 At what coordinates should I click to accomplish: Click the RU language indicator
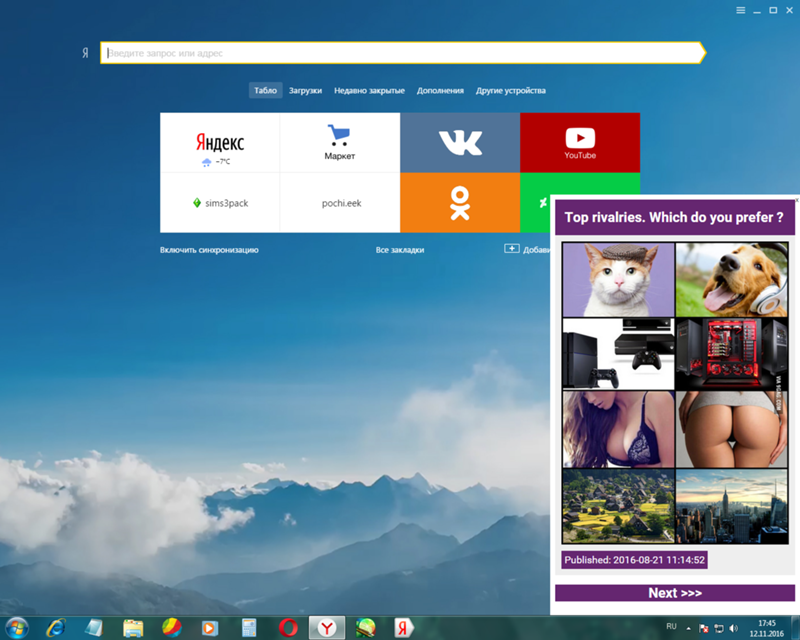pos(671,626)
